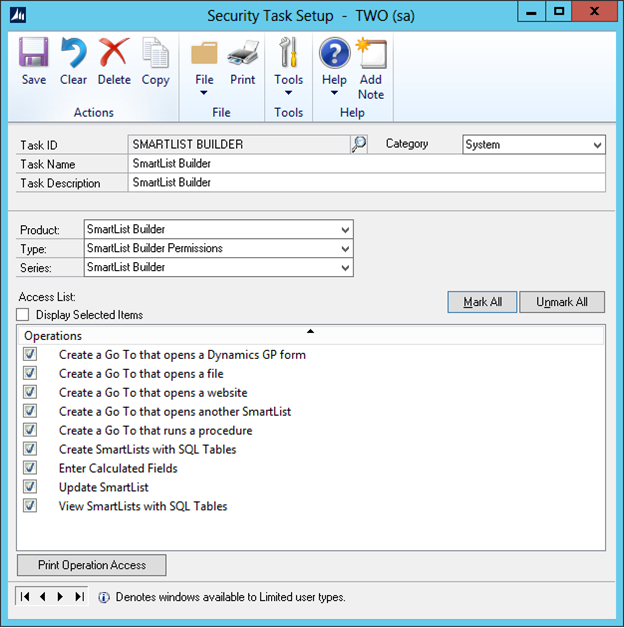This screenshot has width=624, height=628.
Task: Click the red Delete X icon
Action: [x=114, y=52]
